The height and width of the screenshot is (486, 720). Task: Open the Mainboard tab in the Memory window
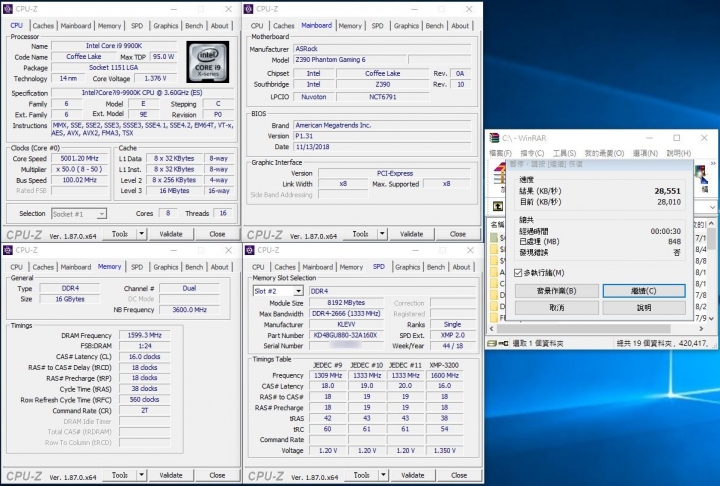(76, 267)
